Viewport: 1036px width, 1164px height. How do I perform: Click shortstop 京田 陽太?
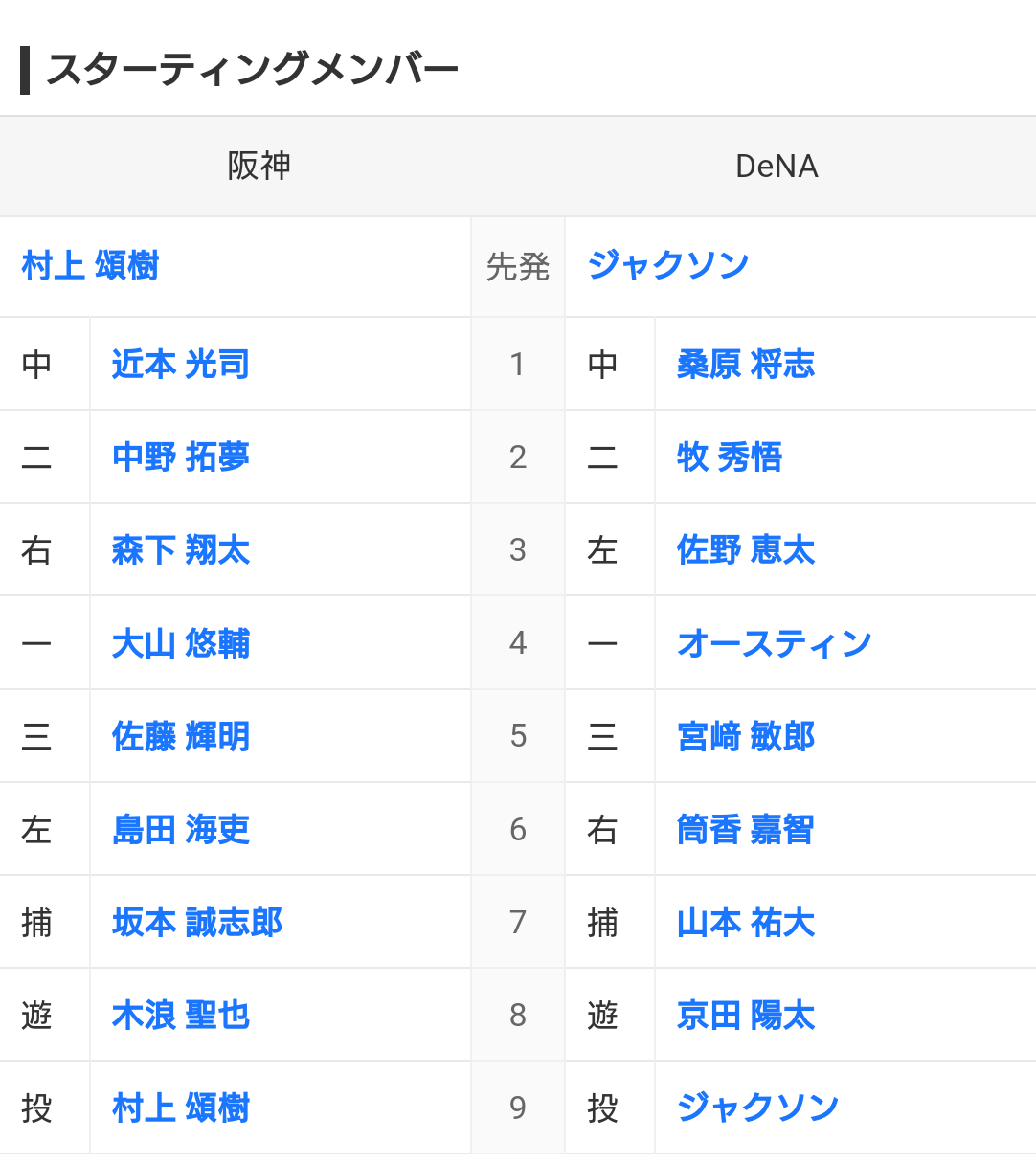(745, 1015)
